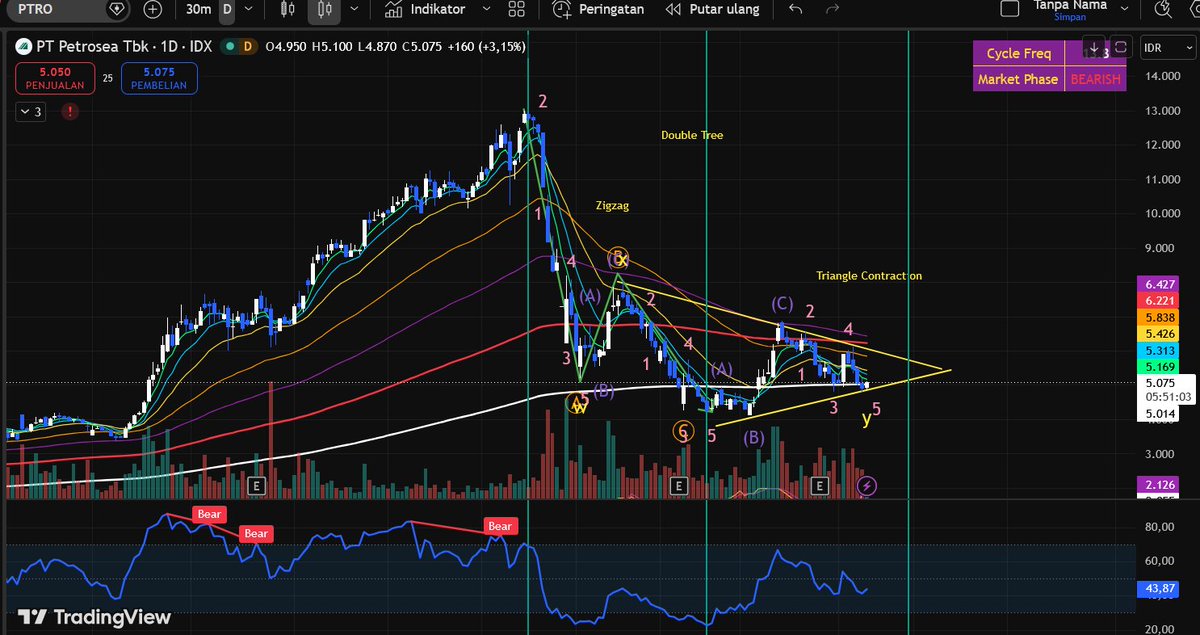1200x635 pixels.
Task: Select the Double Tree text annotation
Action: [x=692, y=135]
